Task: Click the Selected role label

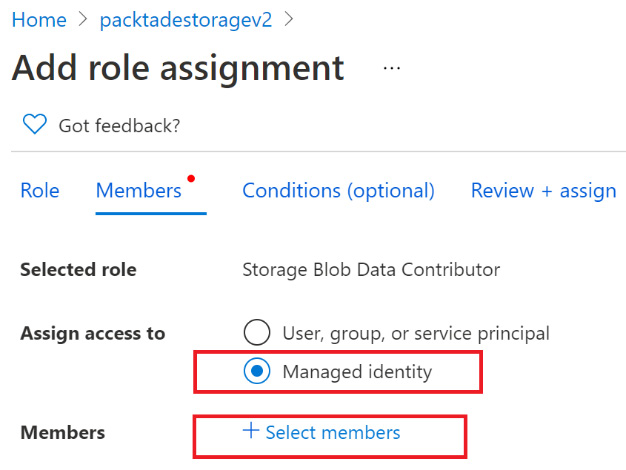Action: pyautogui.click(x=78, y=270)
